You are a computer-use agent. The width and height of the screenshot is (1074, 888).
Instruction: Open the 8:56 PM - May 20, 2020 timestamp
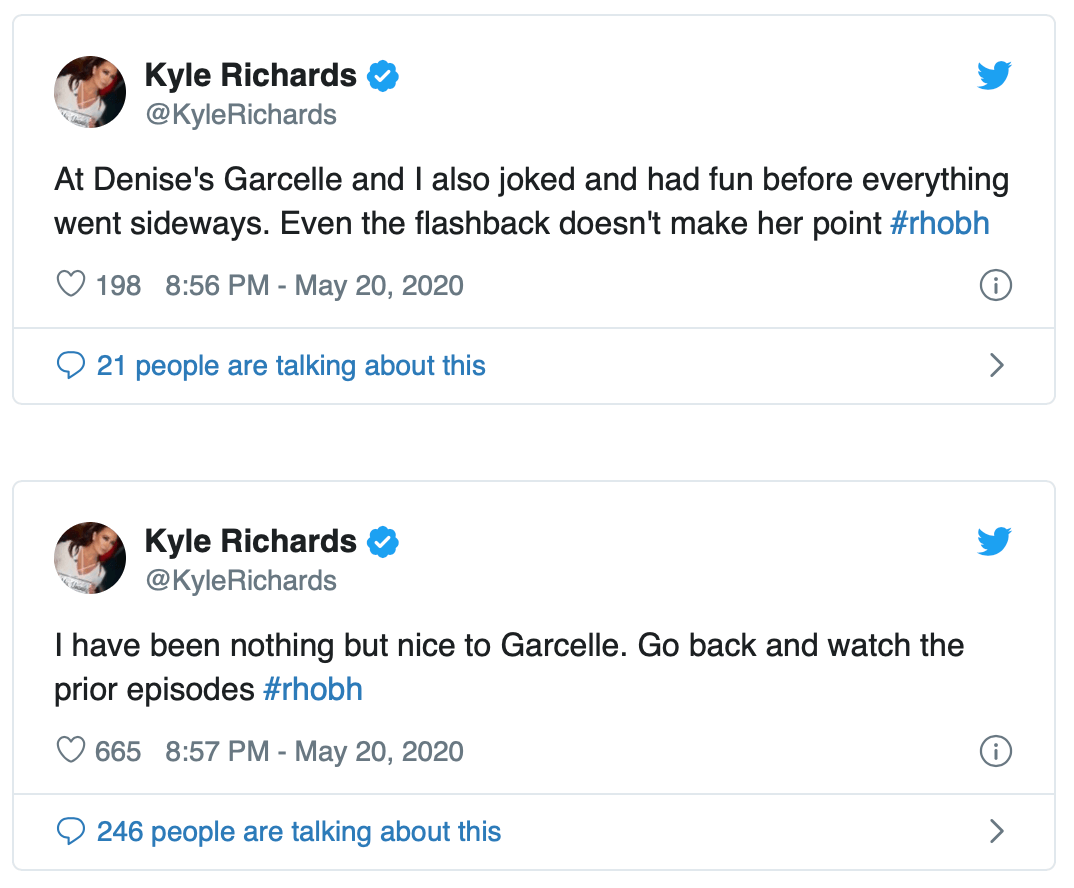(x=314, y=286)
